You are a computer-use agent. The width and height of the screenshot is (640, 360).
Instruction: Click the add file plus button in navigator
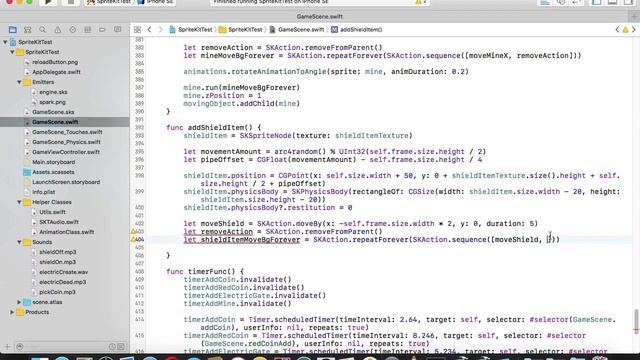pos(7,347)
